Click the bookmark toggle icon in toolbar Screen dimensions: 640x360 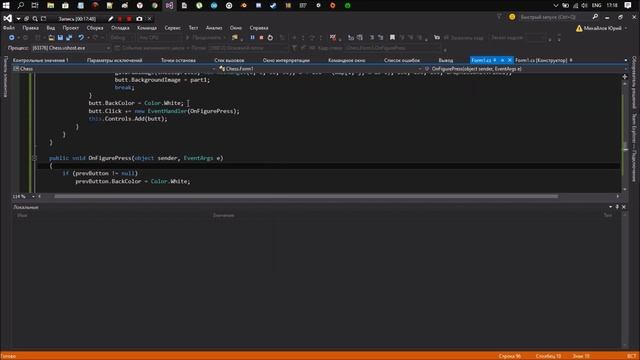coord(392,38)
